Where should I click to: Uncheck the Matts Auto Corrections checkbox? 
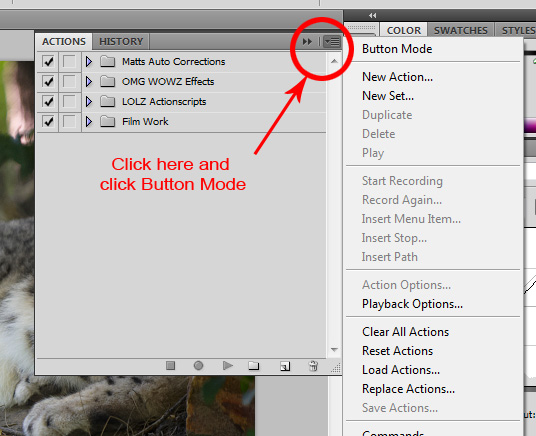[48, 62]
